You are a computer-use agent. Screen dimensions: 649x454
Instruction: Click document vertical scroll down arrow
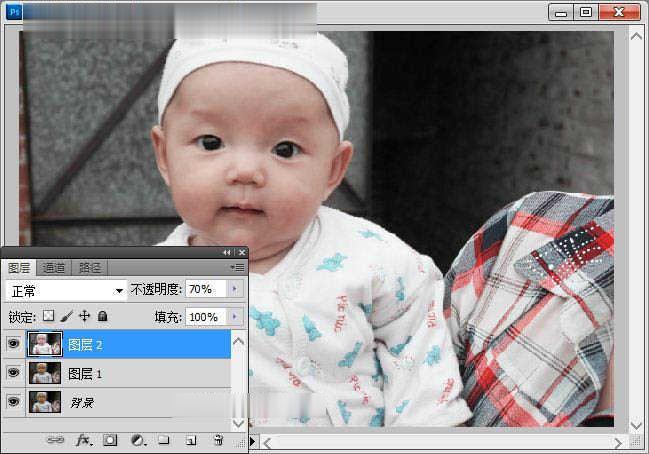point(636,425)
